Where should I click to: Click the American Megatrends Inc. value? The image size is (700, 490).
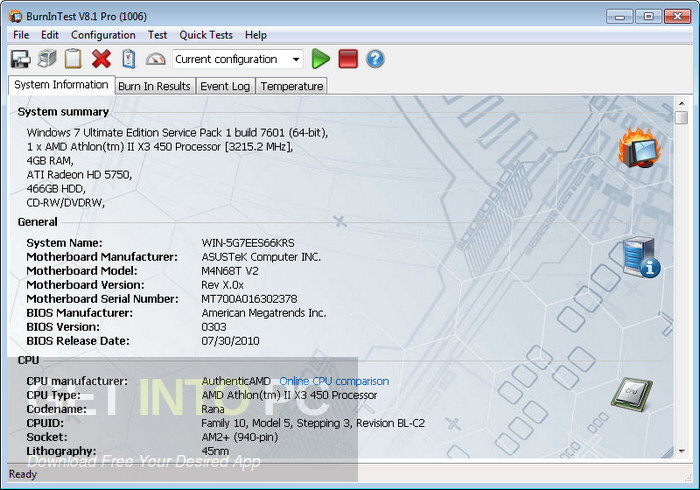click(x=264, y=313)
